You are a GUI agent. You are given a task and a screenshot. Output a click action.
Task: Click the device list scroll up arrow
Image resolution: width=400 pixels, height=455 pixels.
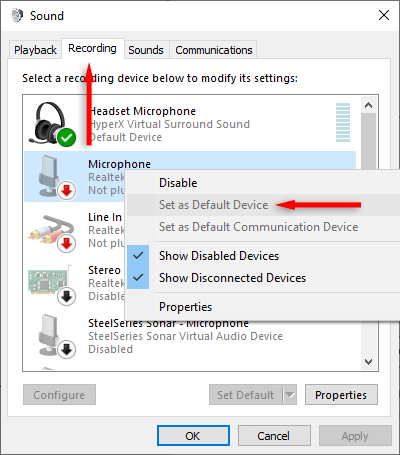[368, 105]
